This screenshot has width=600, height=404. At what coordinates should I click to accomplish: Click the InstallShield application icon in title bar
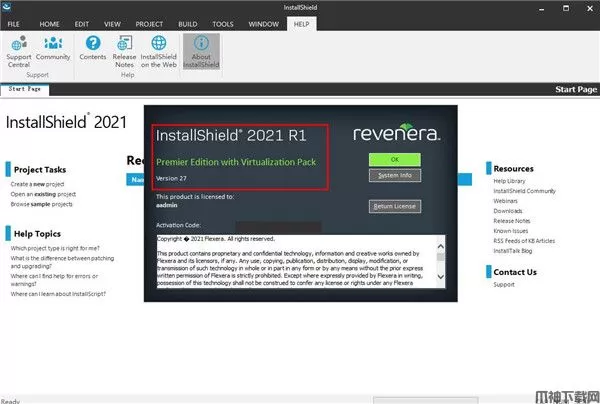tap(7, 7)
